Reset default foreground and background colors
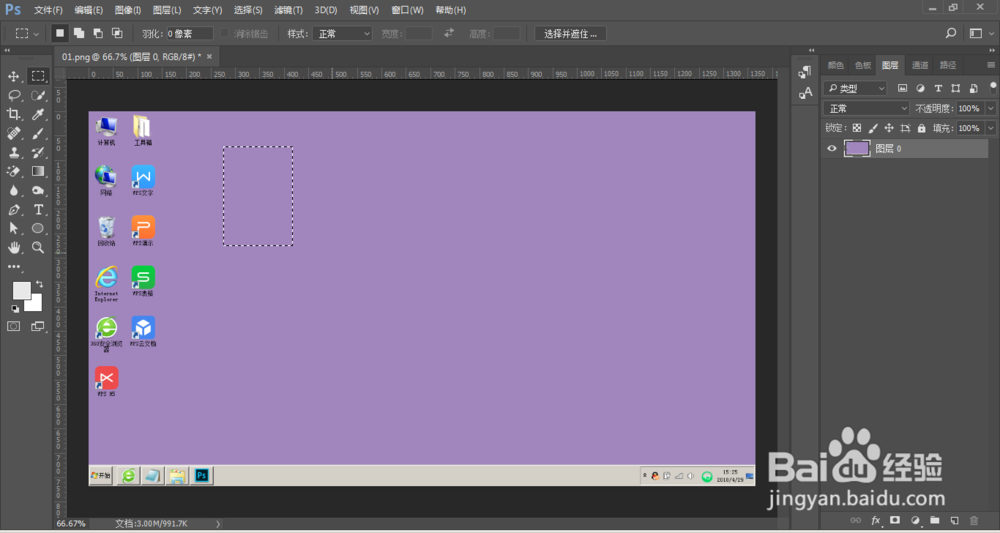Viewport: 1000px width, 533px height. click(x=15, y=309)
